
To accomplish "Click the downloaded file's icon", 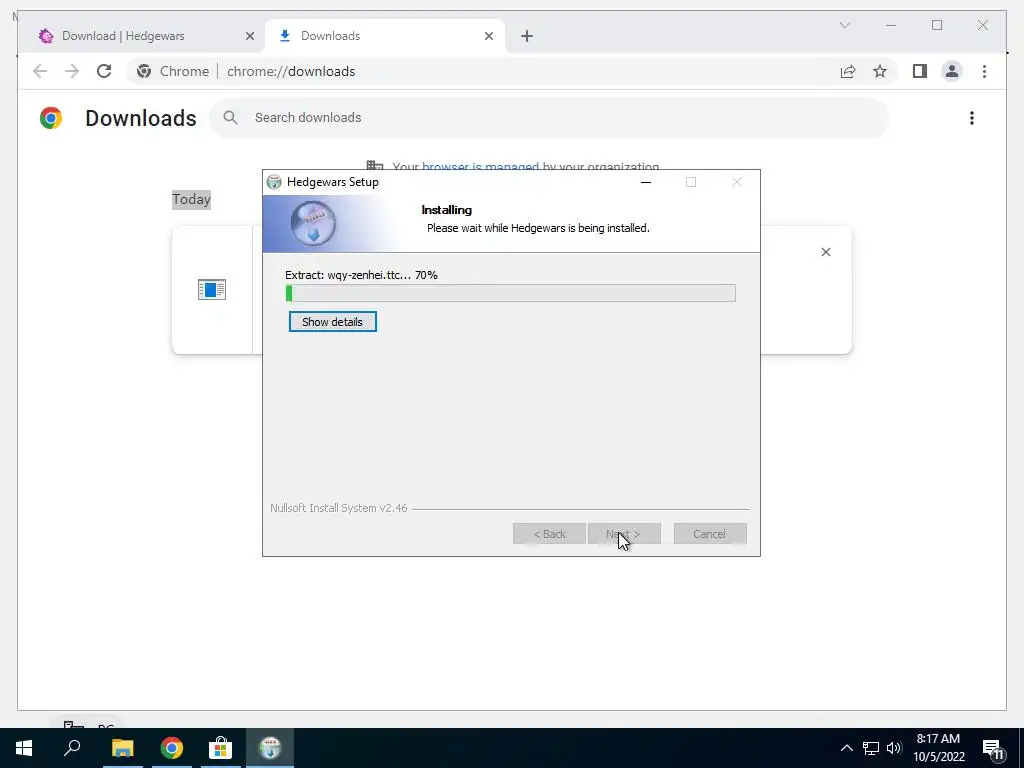I will pos(212,289).
